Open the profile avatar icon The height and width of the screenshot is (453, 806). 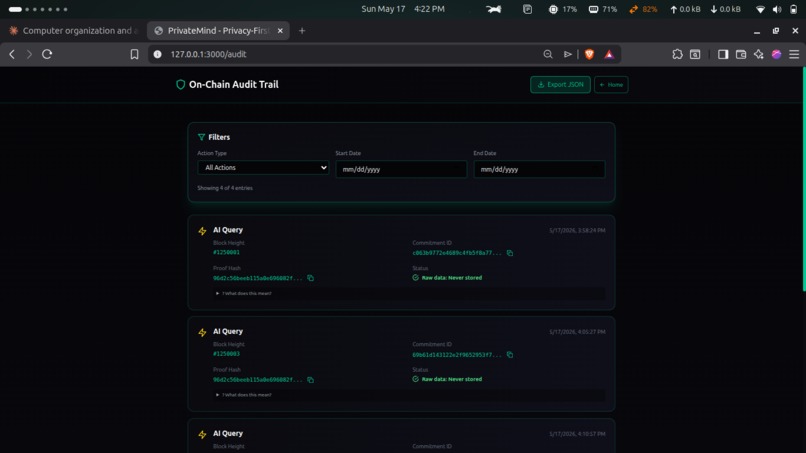tap(776, 54)
